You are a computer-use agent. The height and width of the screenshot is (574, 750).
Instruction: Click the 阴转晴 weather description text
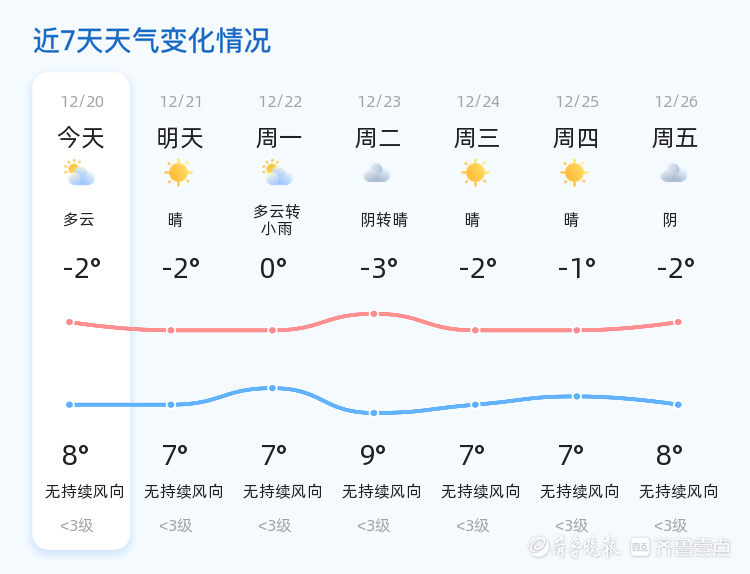pos(384,220)
